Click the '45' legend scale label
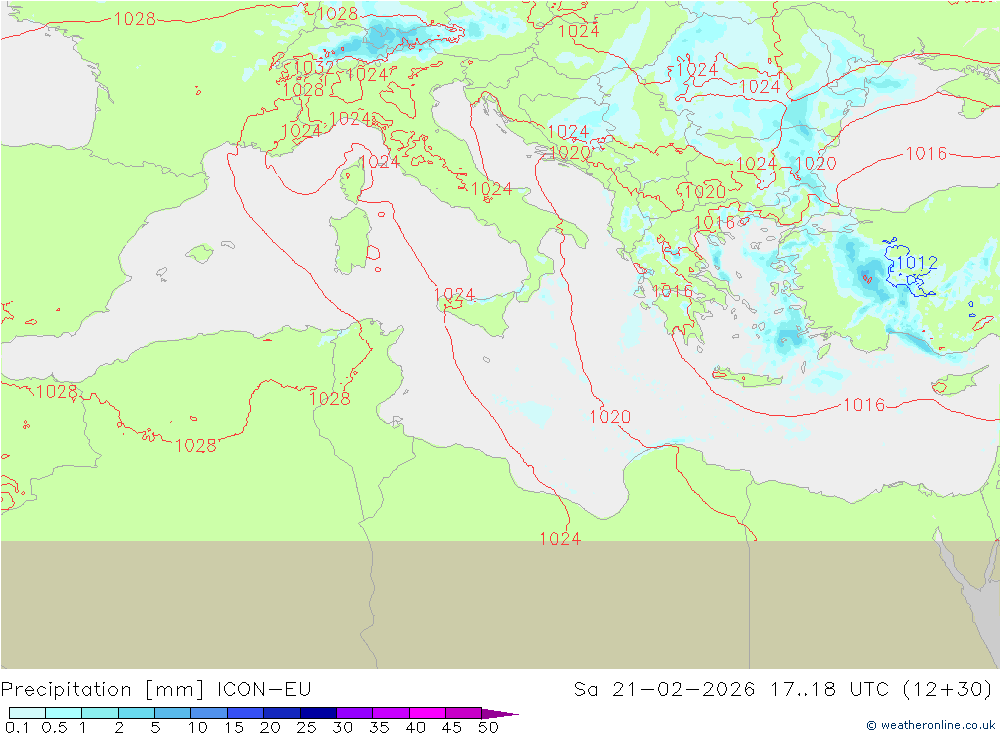The height and width of the screenshot is (733, 1000). [452, 727]
